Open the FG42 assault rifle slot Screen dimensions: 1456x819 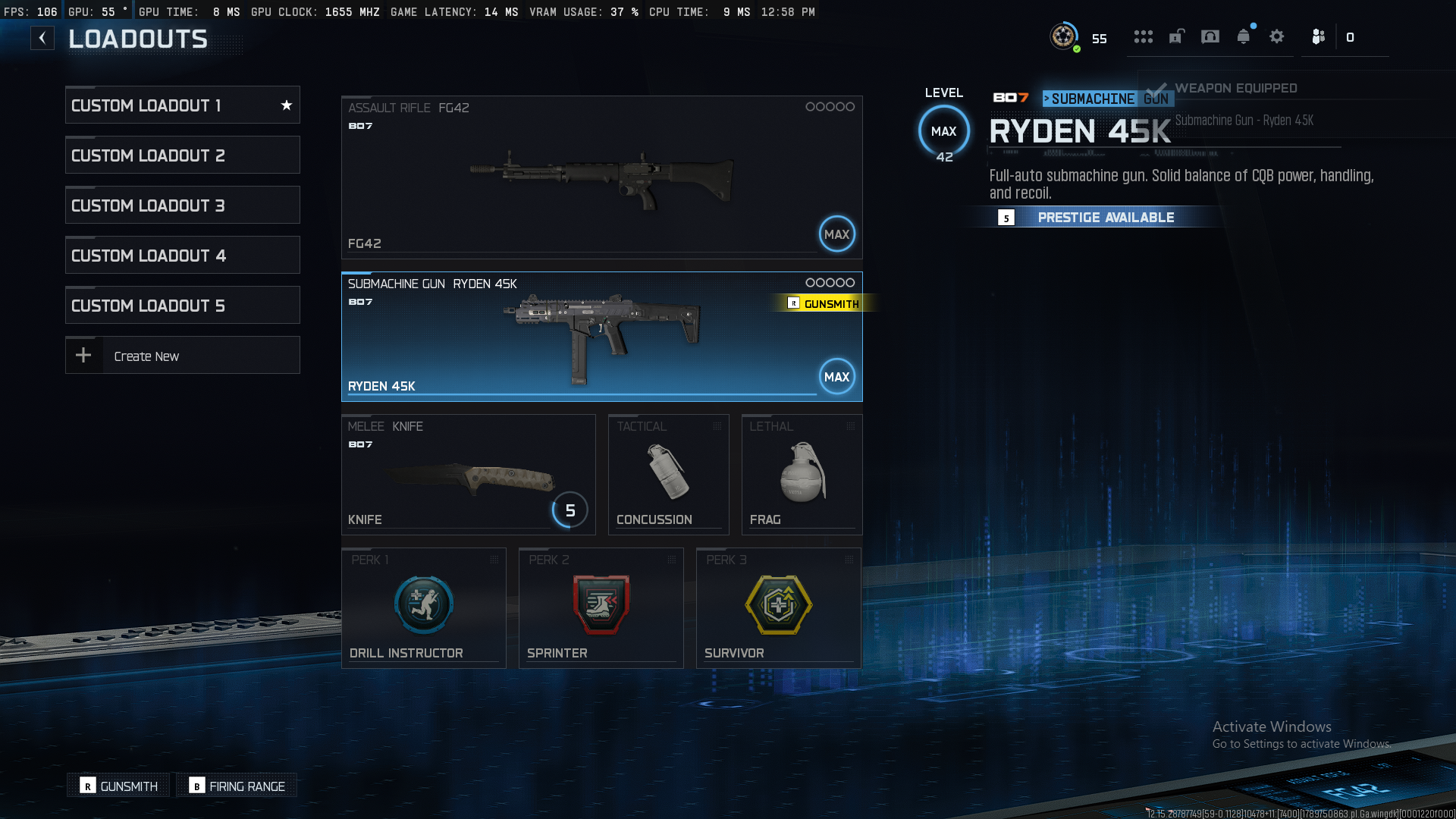point(602,177)
